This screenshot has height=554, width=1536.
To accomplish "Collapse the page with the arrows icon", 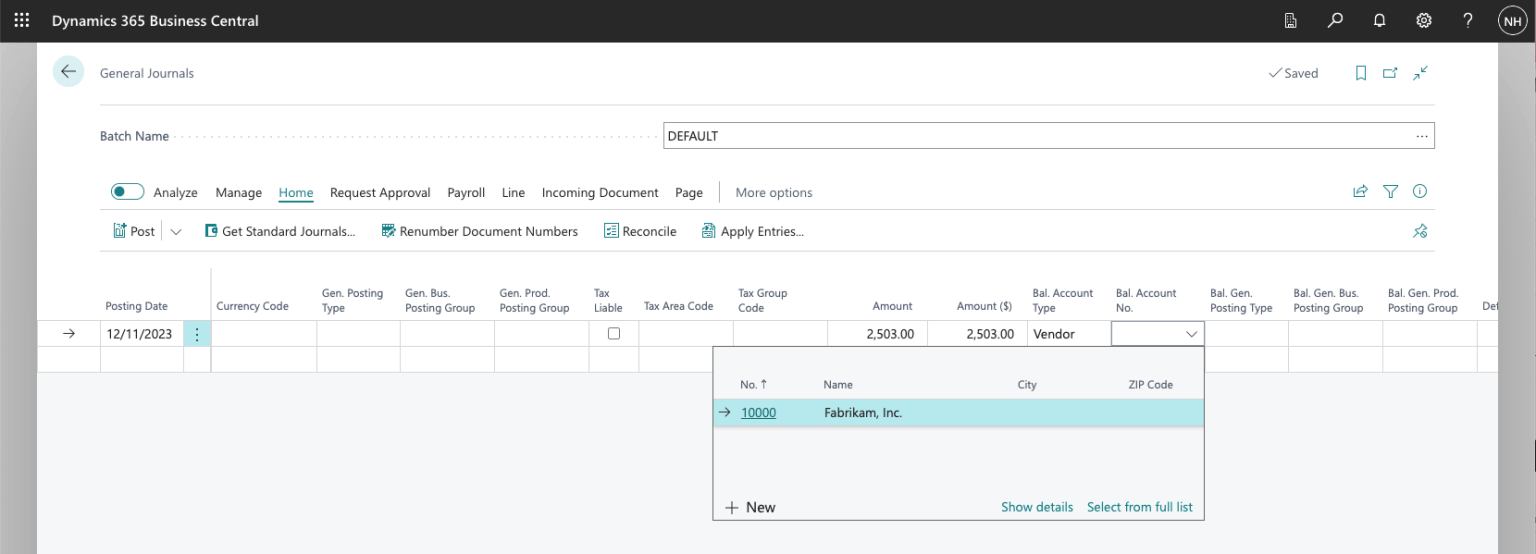I will click(1420, 73).
